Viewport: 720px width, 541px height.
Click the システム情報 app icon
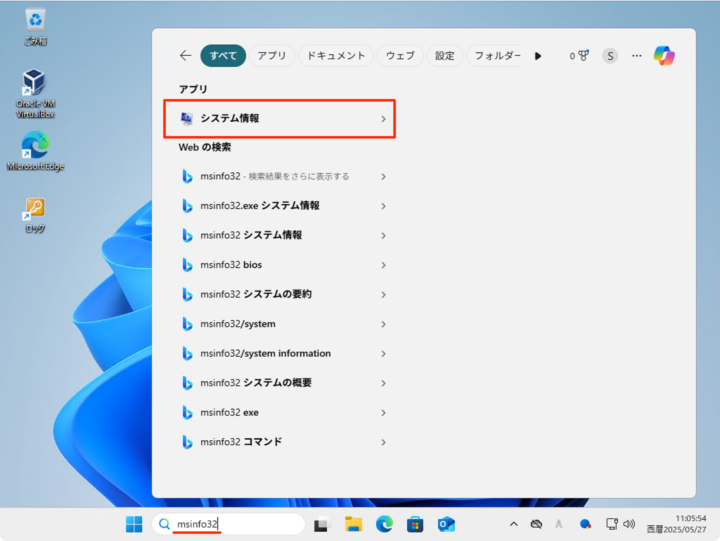pos(186,118)
